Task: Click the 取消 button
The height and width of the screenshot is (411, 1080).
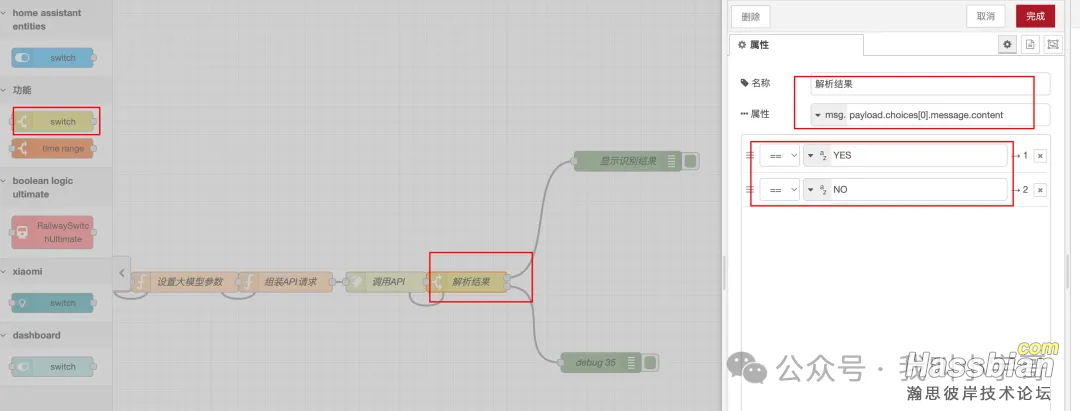Action: tap(985, 16)
